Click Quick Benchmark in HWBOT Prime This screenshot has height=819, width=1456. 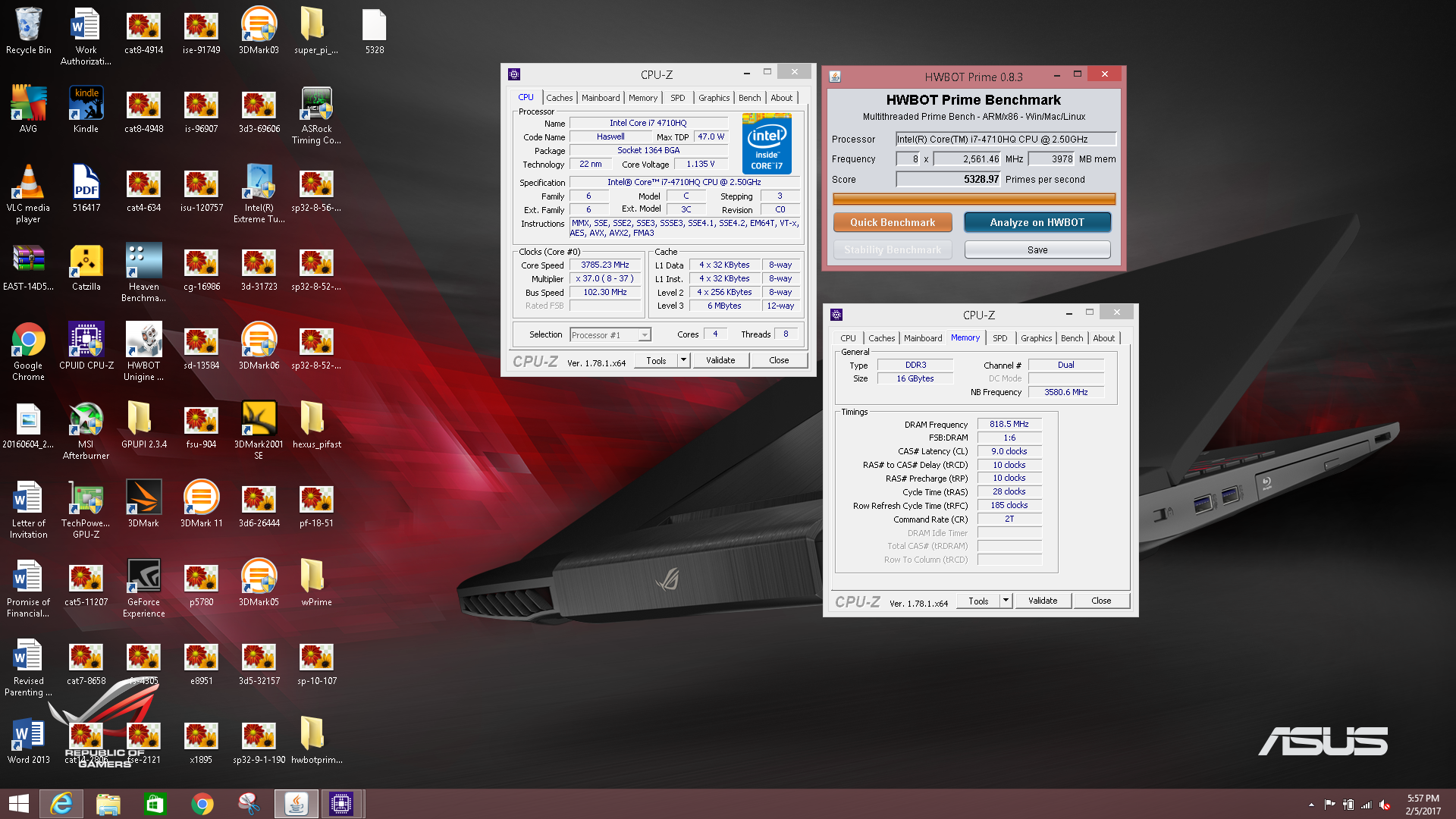tap(893, 222)
